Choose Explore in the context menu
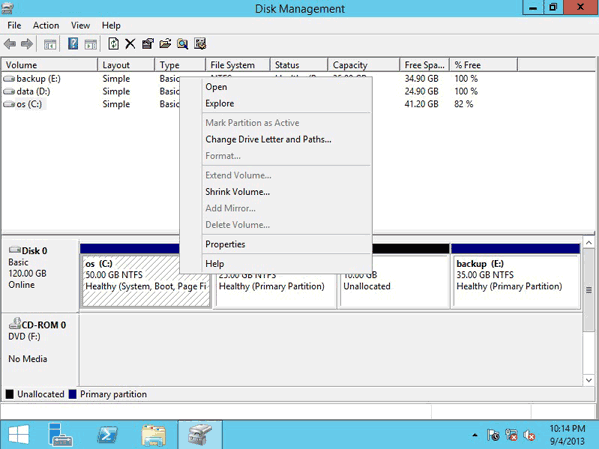Image resolution: width=599 pixels, height=449 pixels. pyautogui.click(x=276, y=104)
